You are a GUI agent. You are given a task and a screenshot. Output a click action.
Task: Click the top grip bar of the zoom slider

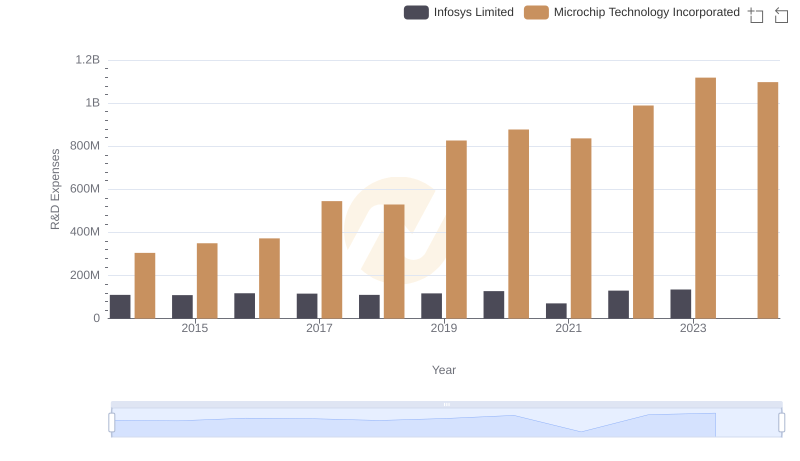(446, 404)
